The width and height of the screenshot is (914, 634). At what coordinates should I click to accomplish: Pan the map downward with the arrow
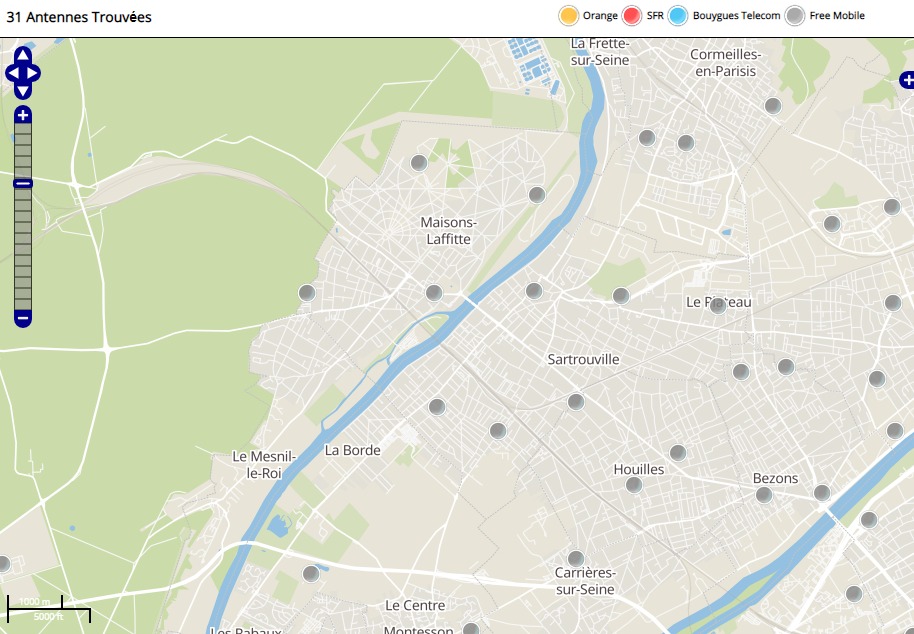click(22, 91)
